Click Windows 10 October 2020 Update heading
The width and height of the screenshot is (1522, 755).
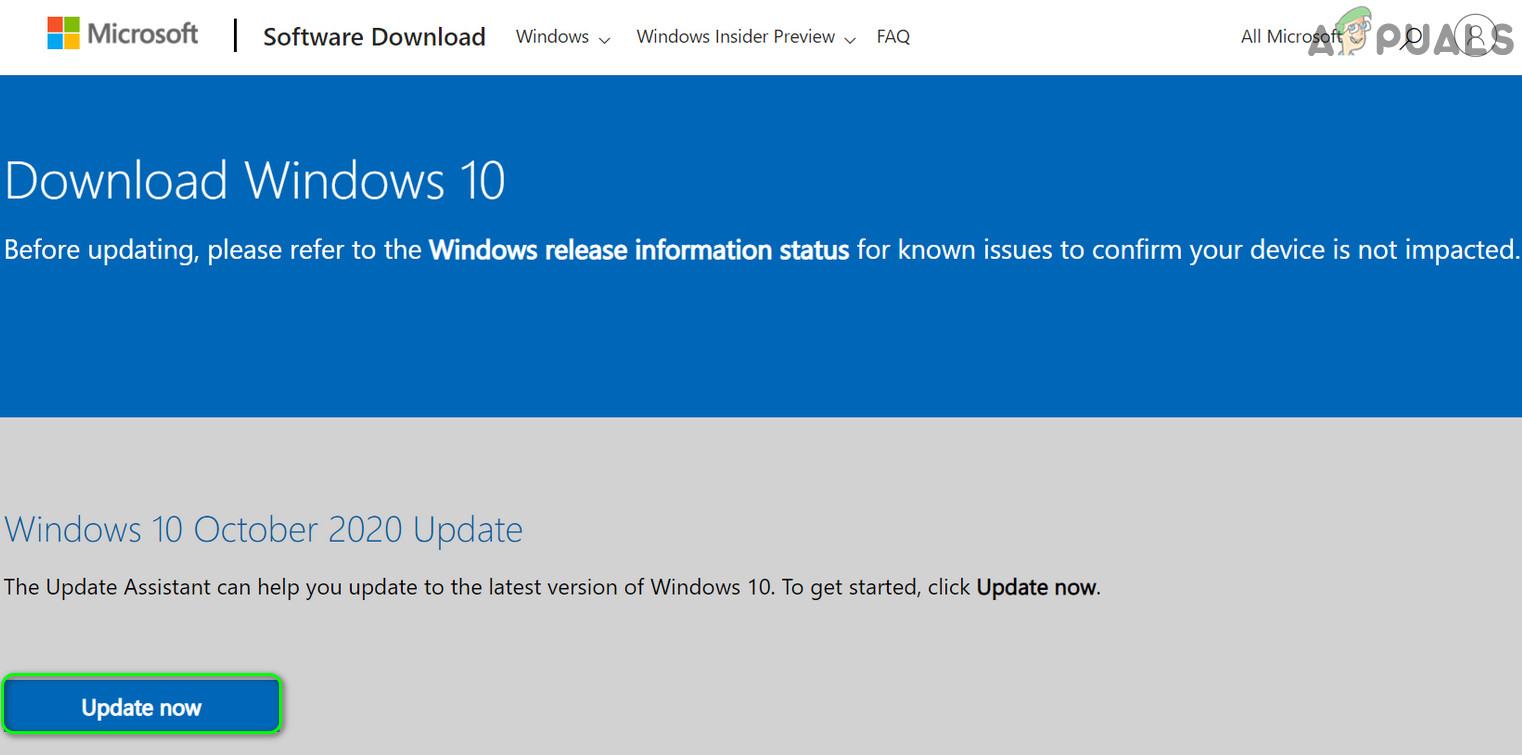(x=263, y=529)
